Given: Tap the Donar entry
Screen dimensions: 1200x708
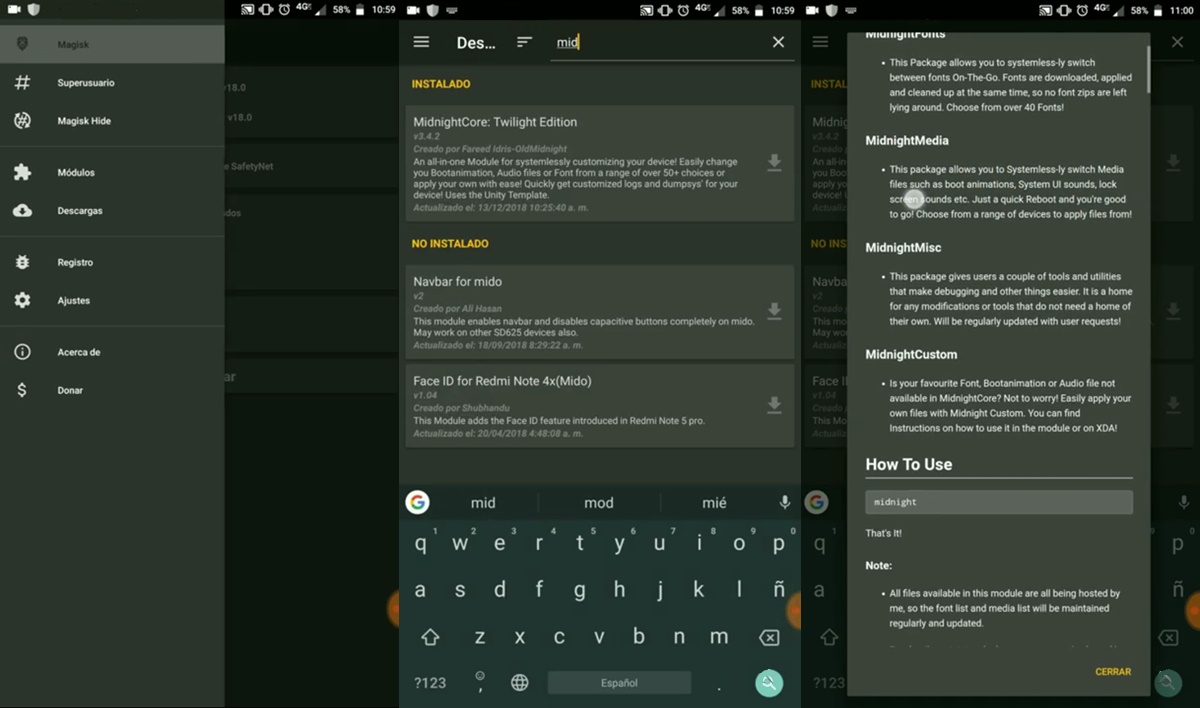Looking at the screenshot, I should pyautogui.click(x=112, y=391).
